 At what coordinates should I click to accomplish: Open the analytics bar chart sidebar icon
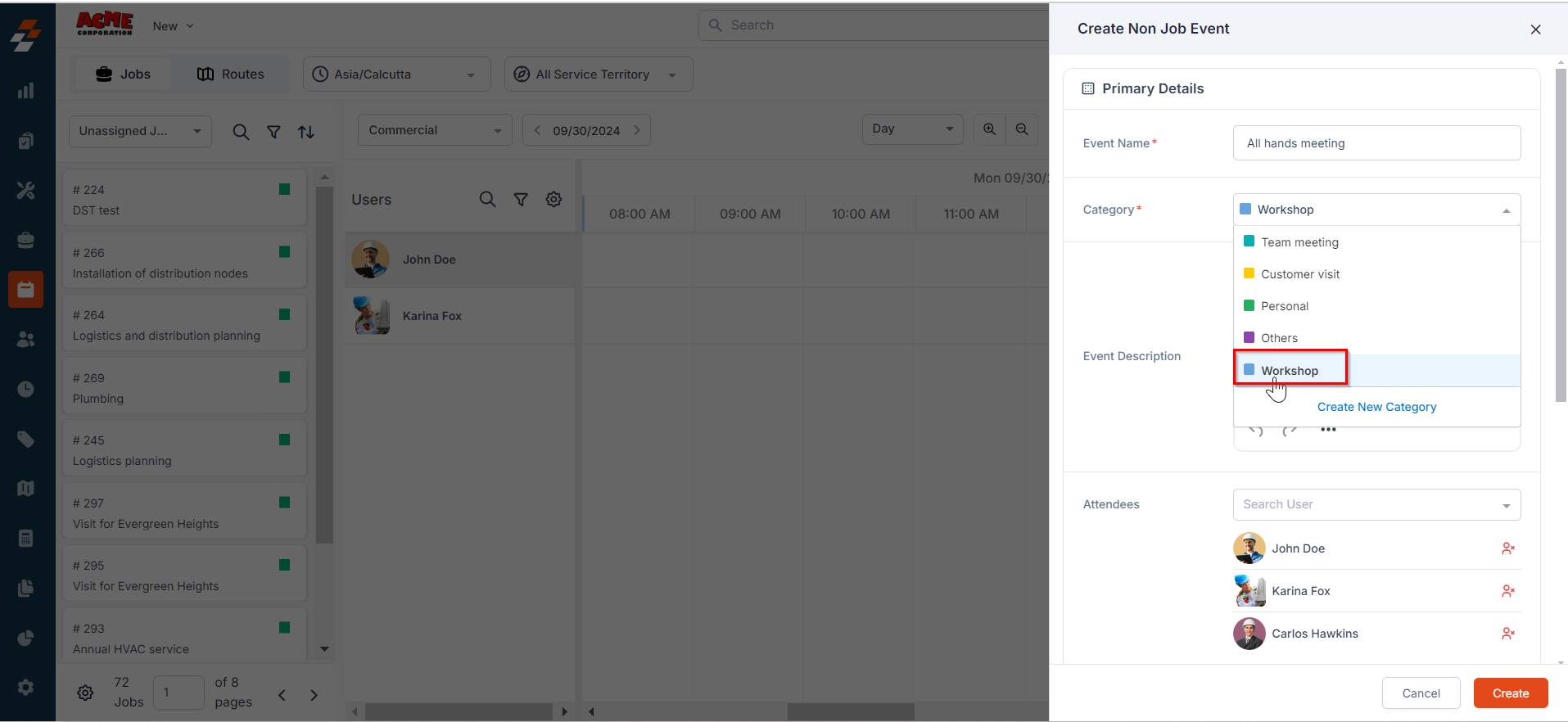(x=26, y=90)
